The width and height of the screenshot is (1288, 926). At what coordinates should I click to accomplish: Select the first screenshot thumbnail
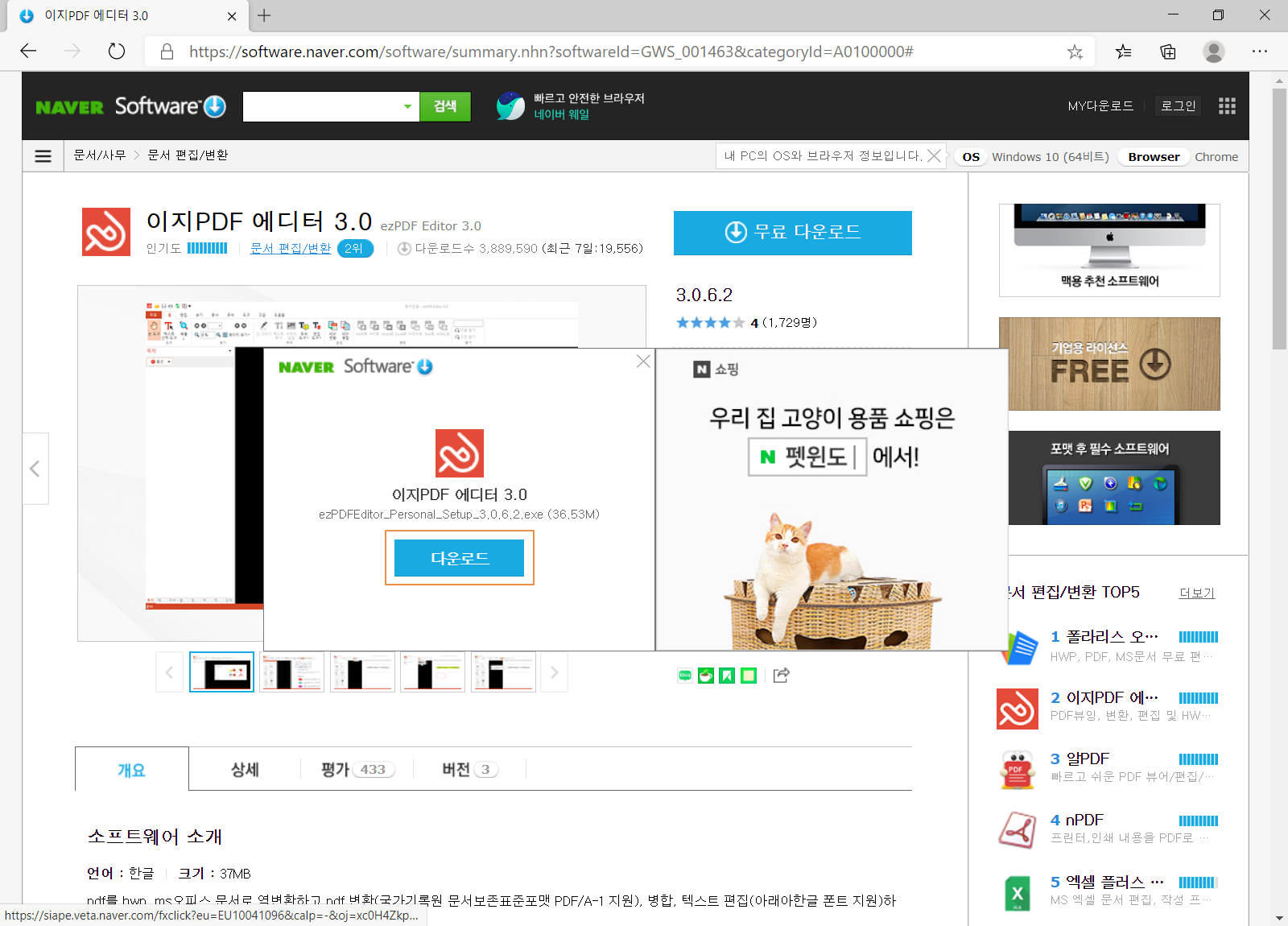pos(221,672)
